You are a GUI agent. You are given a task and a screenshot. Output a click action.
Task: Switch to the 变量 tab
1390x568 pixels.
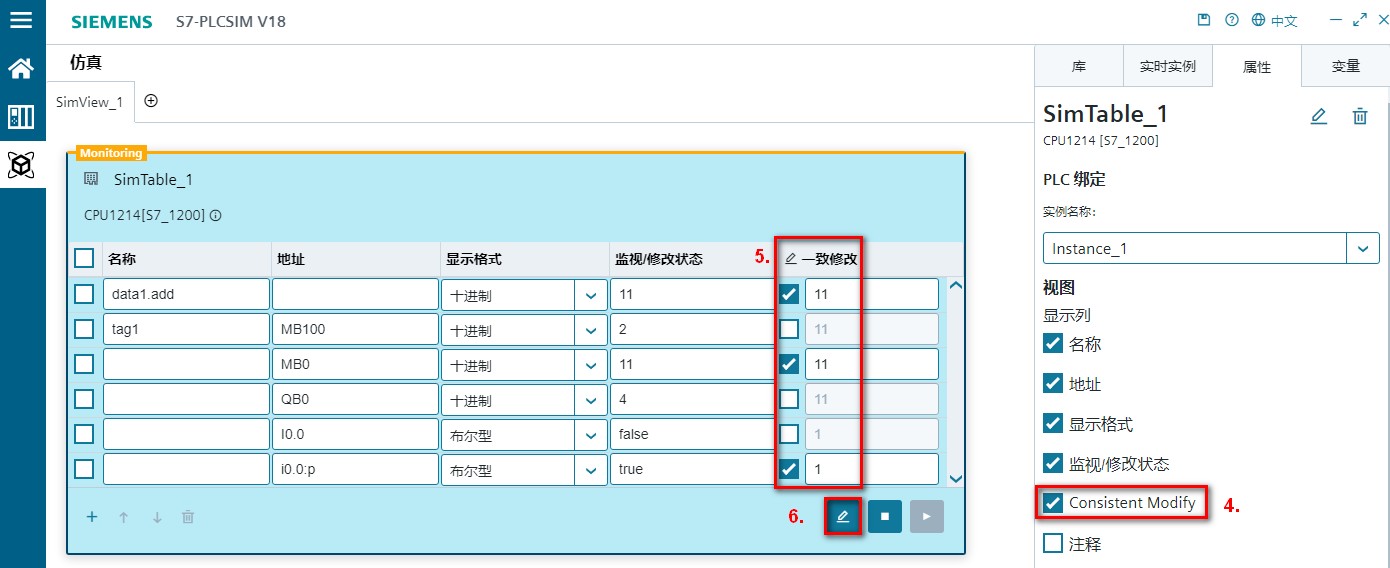[x=1346, y=66]
